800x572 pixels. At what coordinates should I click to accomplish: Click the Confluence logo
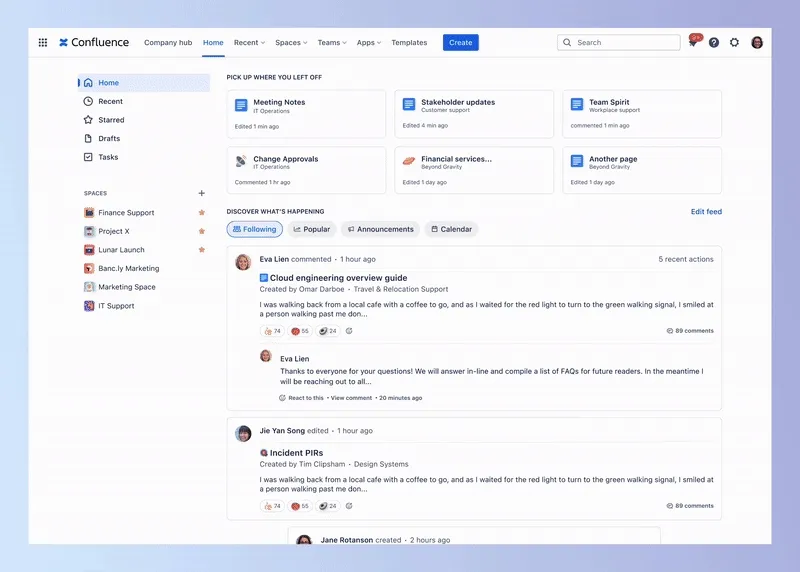94,42
